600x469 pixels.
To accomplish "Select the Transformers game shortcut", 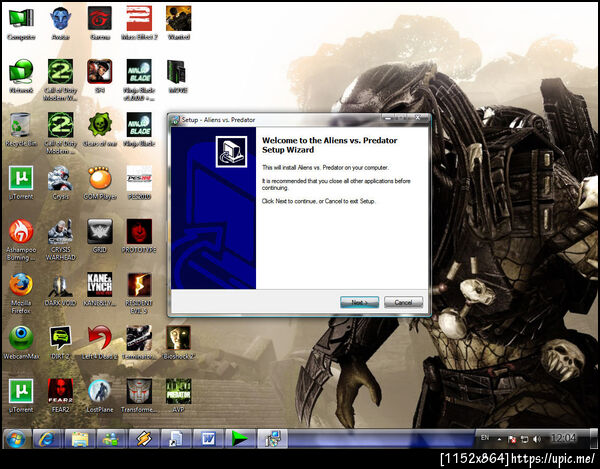I will 139,396.
